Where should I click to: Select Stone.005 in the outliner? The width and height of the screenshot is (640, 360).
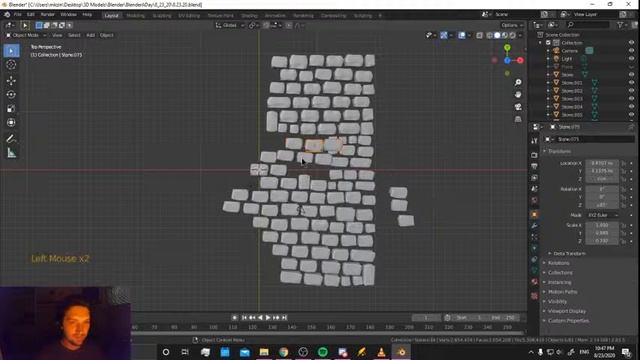[572, 115]
